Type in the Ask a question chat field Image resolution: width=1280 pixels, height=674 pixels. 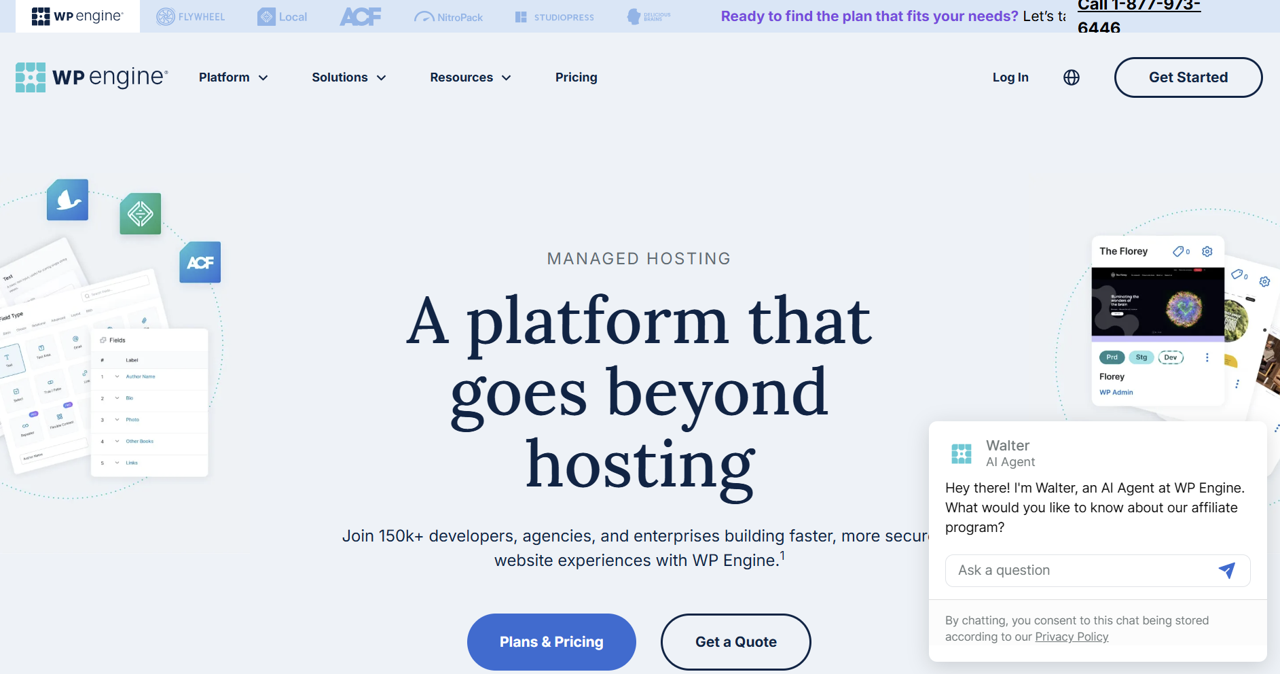(1080, 570)
